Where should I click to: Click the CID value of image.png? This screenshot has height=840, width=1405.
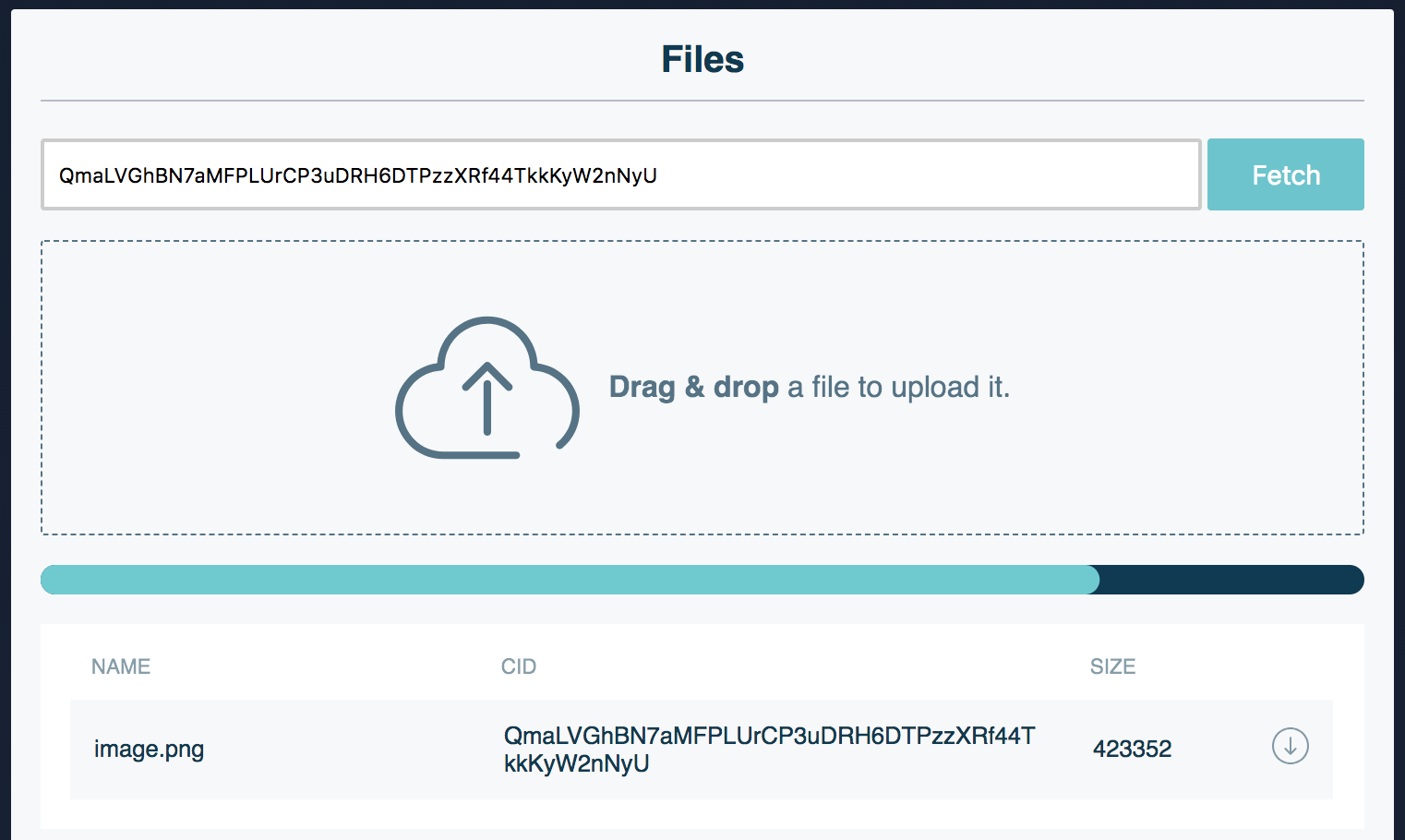tap(769, 749)
